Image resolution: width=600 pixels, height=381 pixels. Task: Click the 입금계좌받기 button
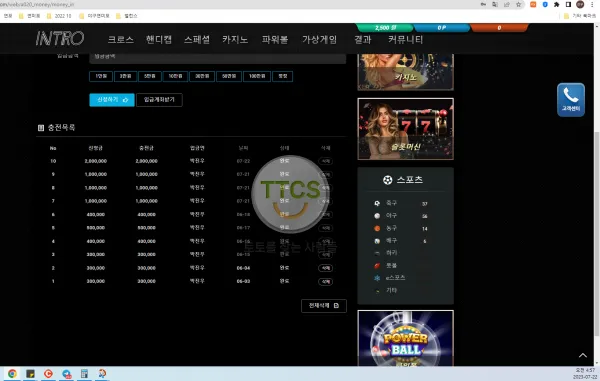click(159, 100)
